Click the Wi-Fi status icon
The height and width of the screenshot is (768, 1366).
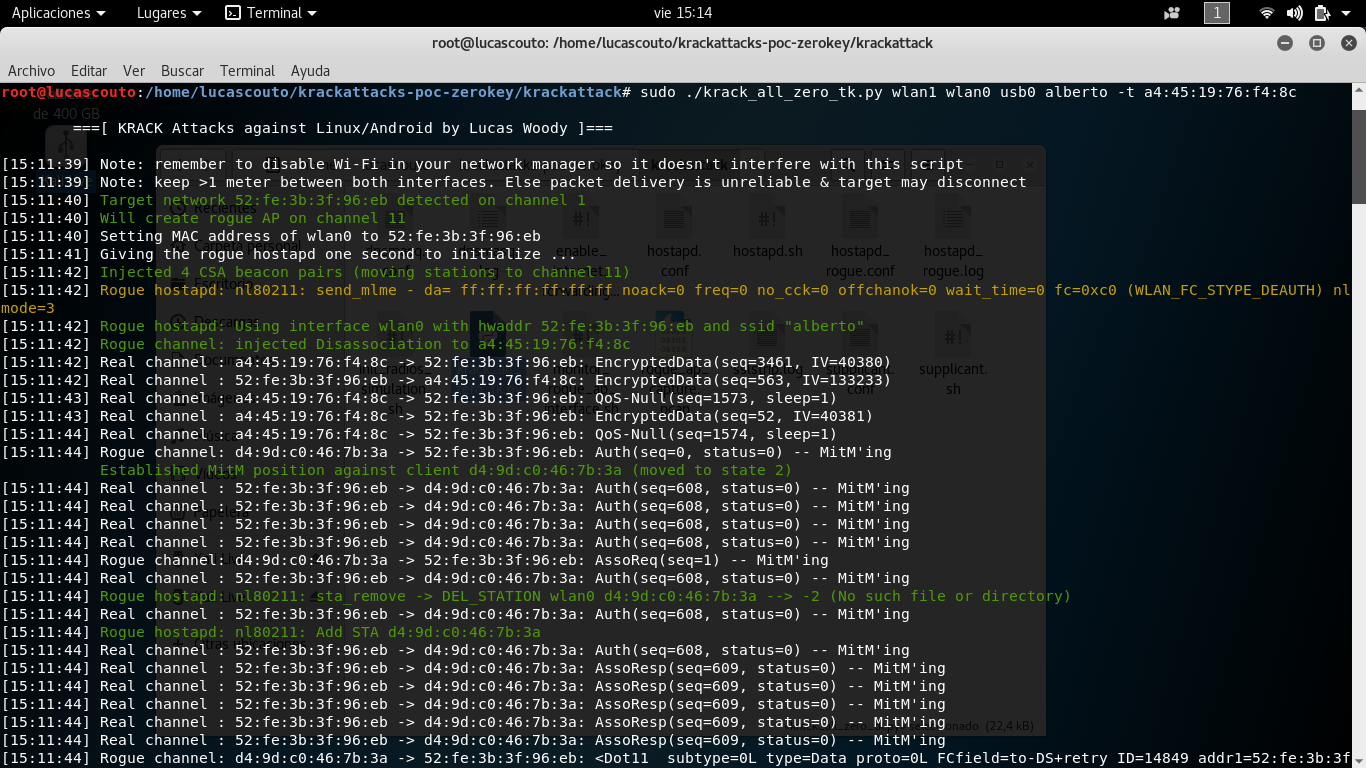1267,13
